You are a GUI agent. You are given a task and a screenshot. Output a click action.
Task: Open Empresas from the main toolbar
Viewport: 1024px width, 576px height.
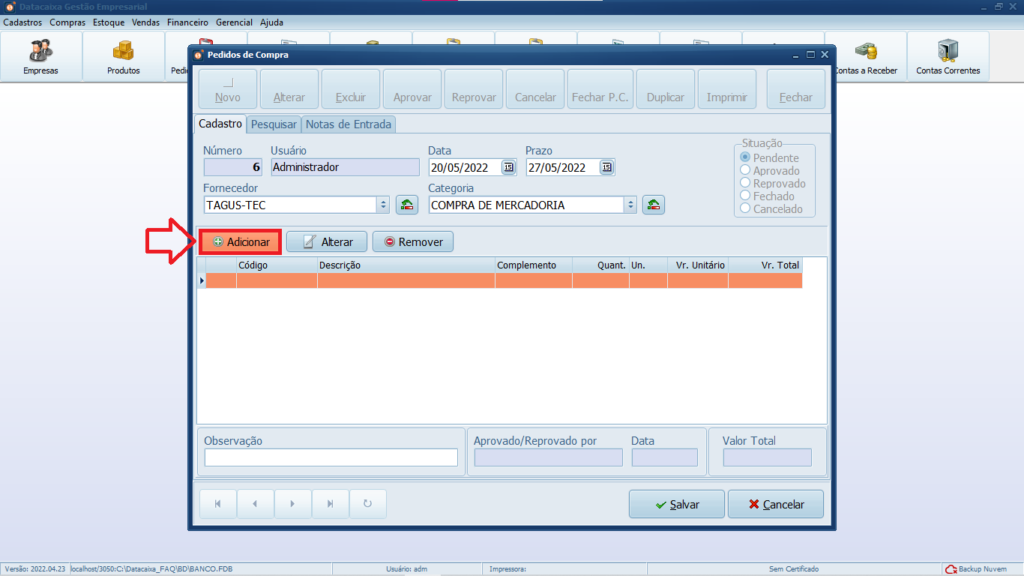(x=41, y=56)
